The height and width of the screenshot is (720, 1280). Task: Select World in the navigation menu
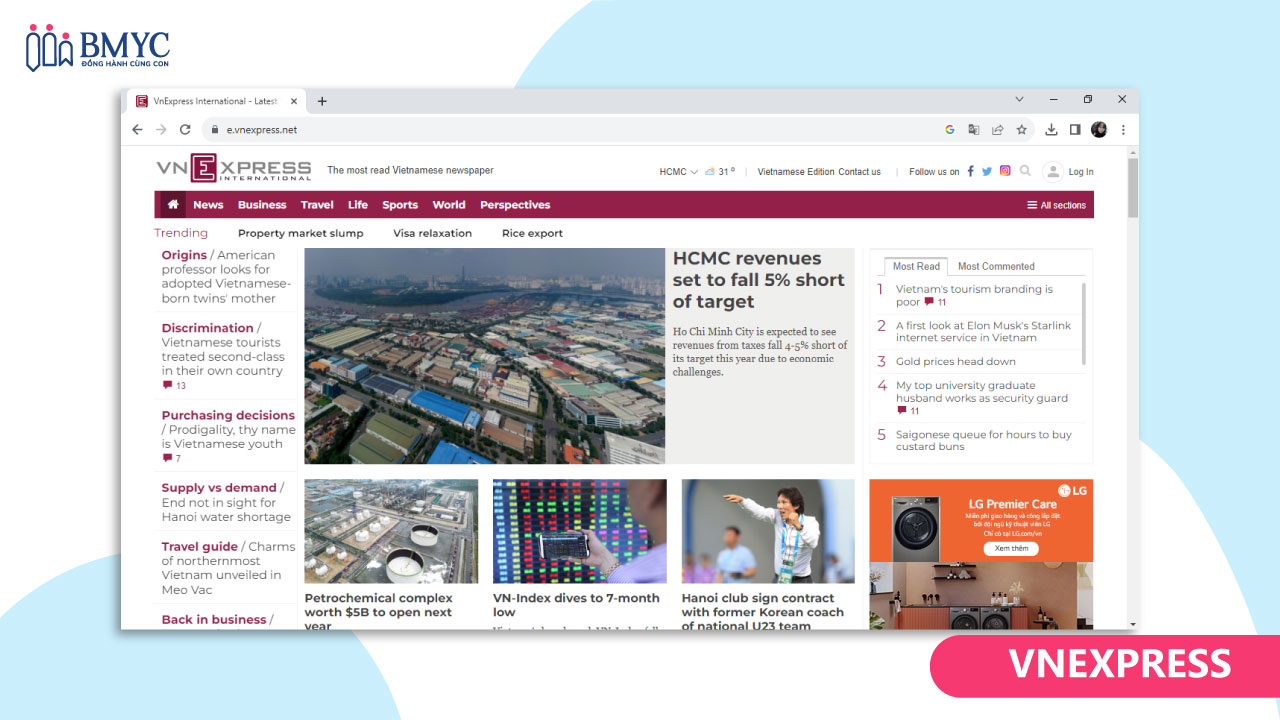point(448,204)
